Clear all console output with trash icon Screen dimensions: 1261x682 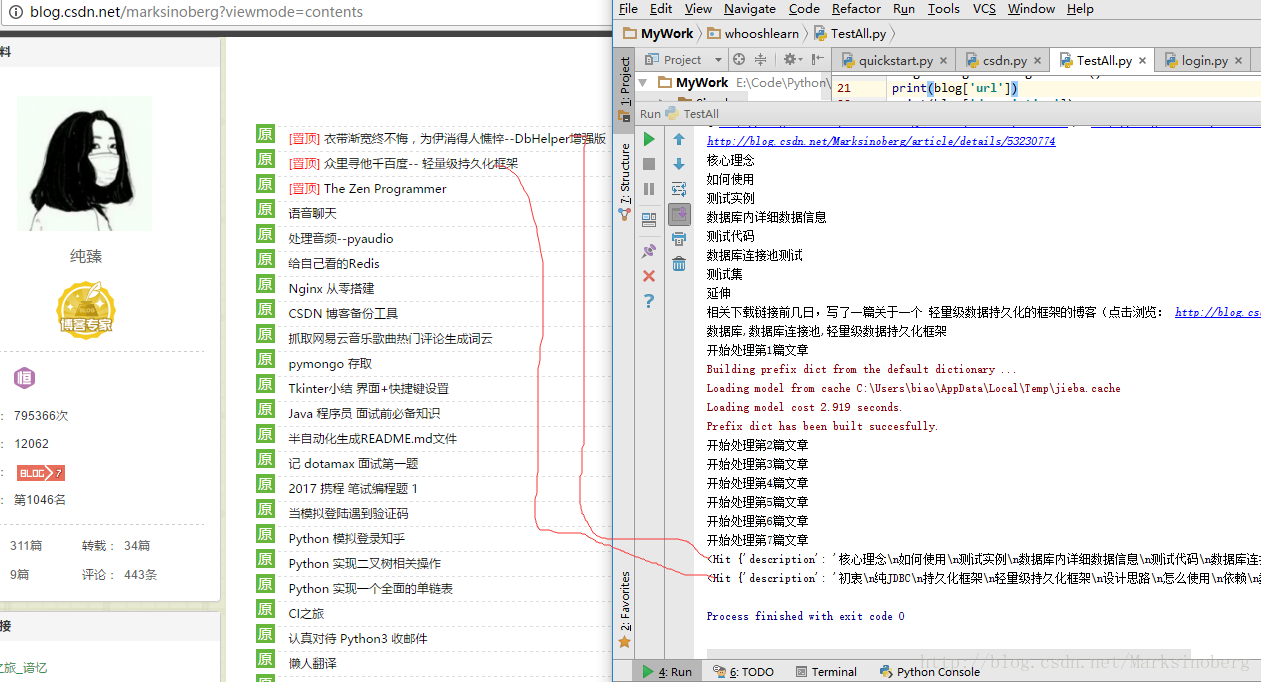[679, 264]
